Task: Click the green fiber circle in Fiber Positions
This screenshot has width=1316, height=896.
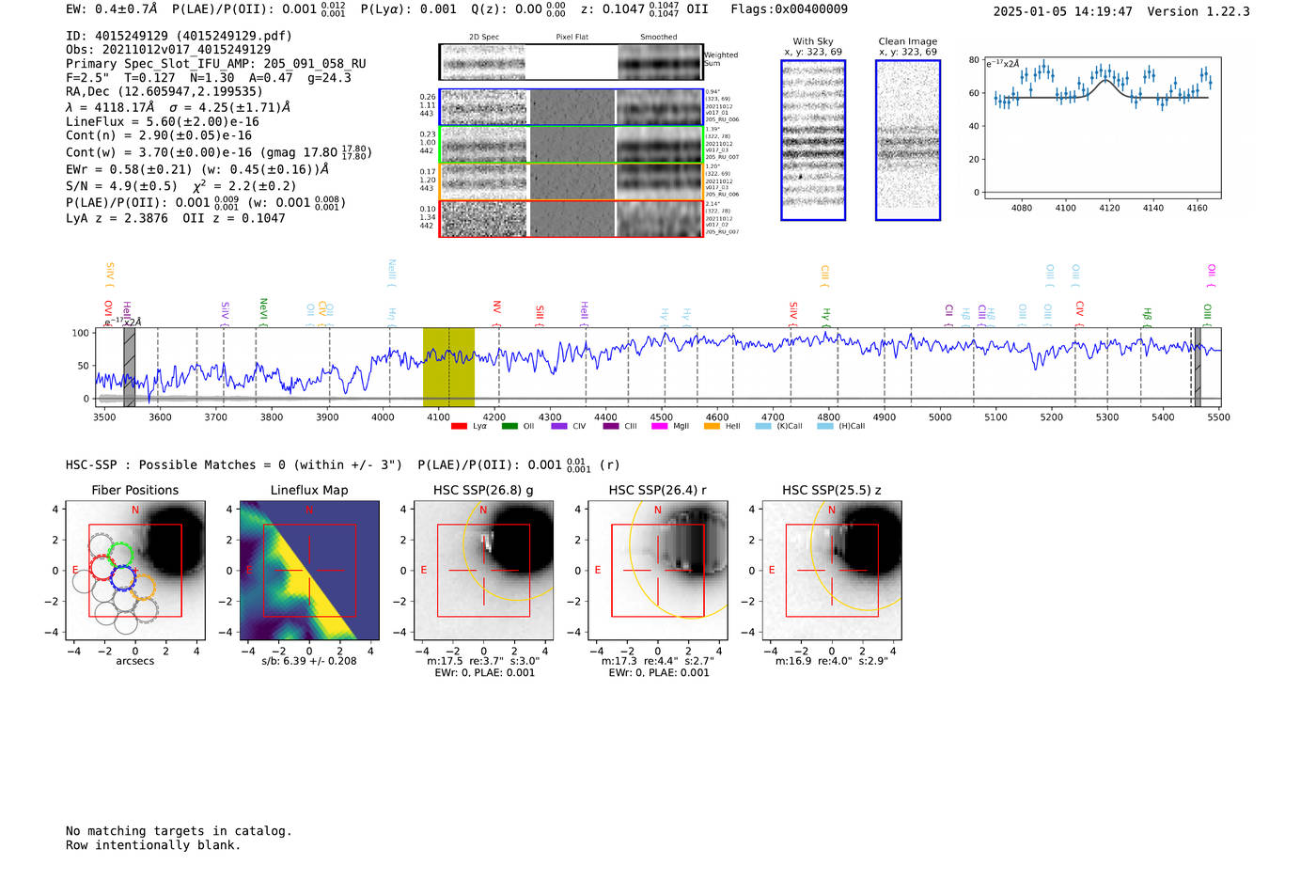Action: 120,555
